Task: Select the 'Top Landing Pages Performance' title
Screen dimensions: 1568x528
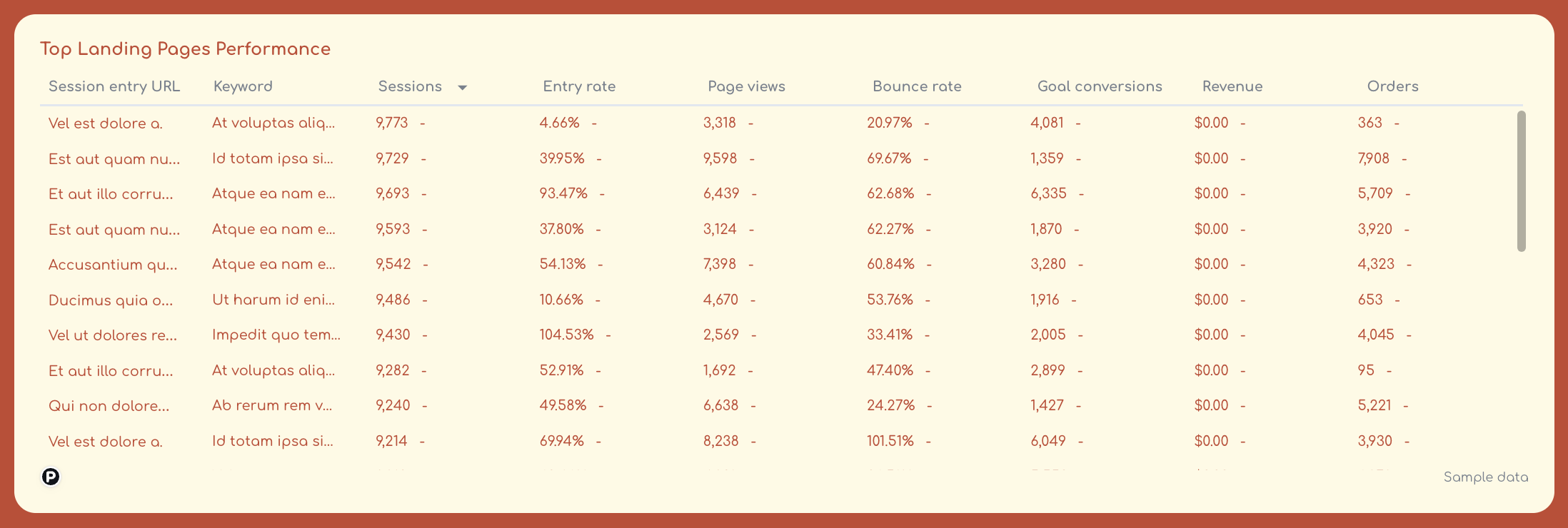Action: [186, 49]
